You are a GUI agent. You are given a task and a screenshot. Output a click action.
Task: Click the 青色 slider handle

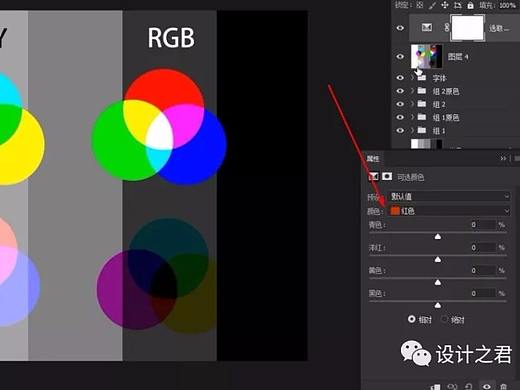click(x=438, y=237)
